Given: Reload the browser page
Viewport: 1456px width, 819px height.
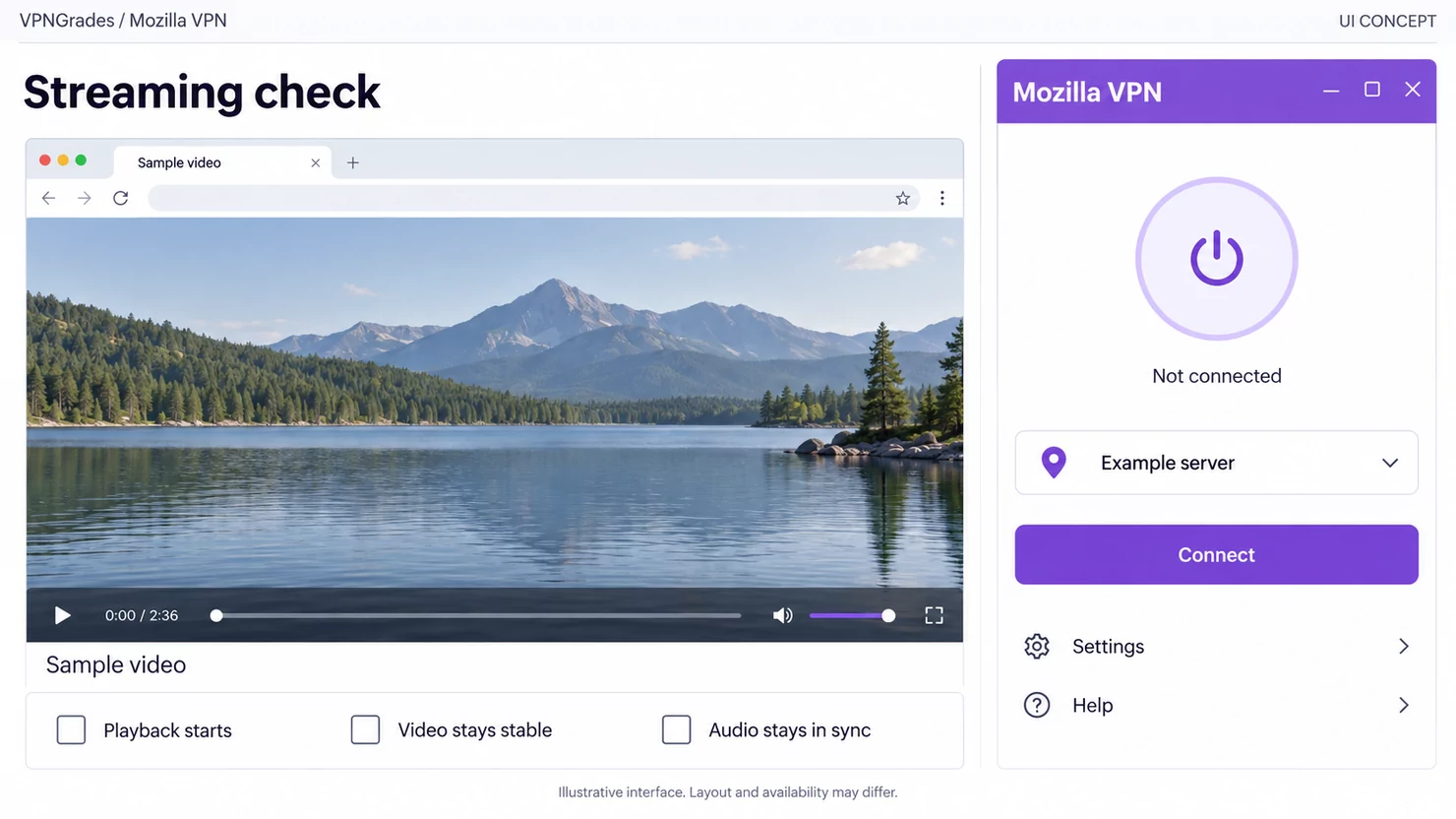Looking at the screenshot, I should 121,199.
